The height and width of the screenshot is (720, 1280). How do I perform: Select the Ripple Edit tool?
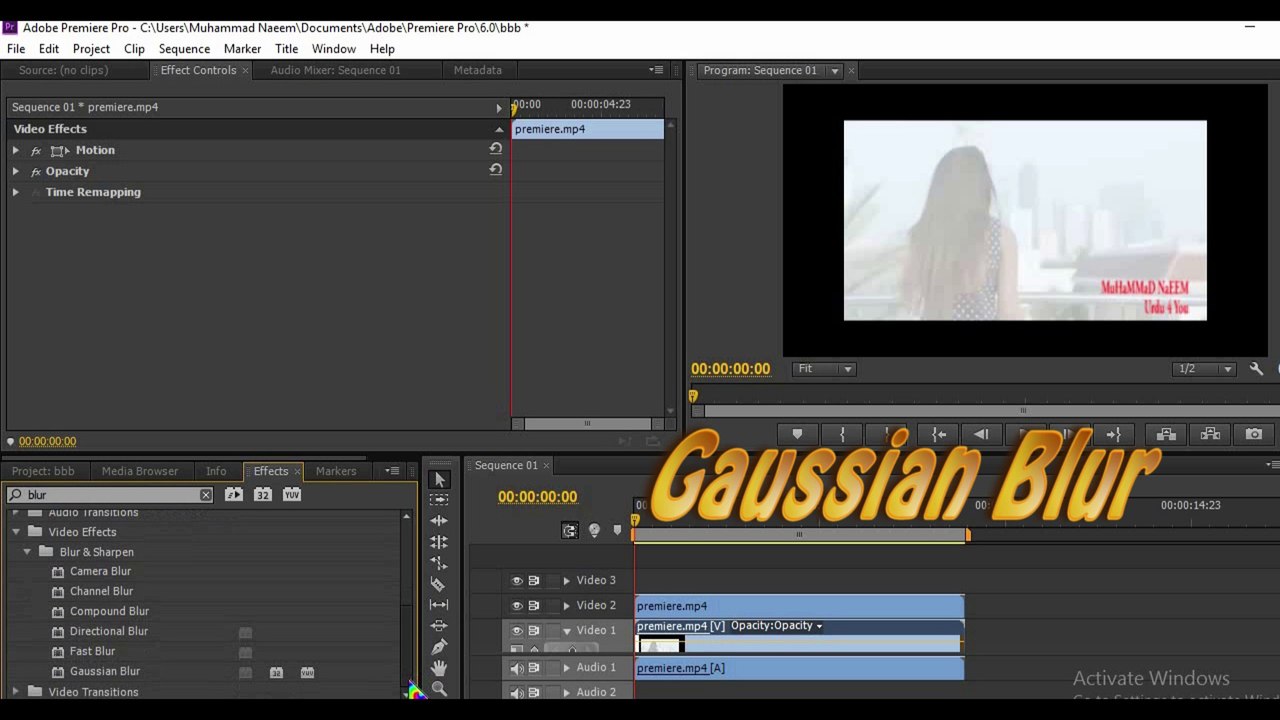[x=438, y=521]
